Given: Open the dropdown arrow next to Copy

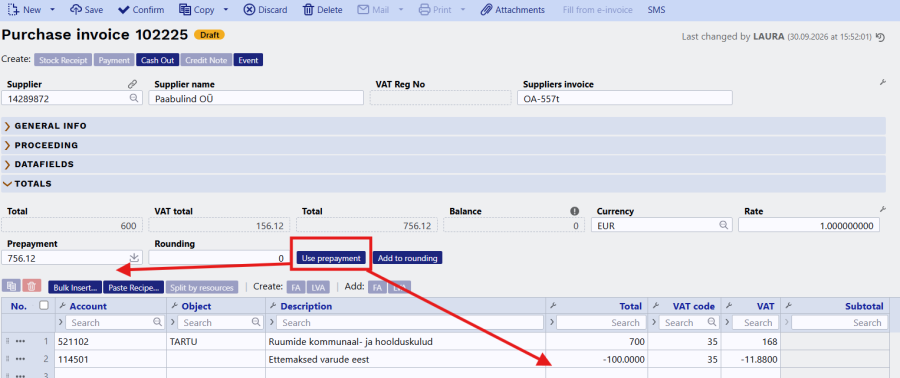Looking at the screenshot, I should [x=226, y=10].
